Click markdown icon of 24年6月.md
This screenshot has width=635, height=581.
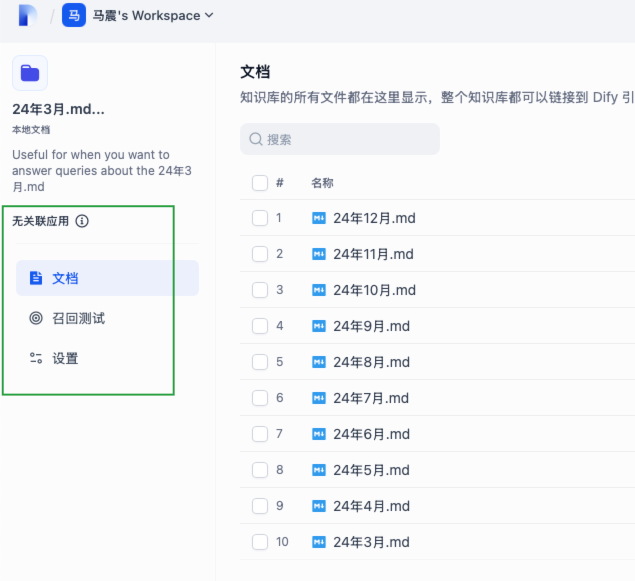pyautogui.click(x=319, y=434)
